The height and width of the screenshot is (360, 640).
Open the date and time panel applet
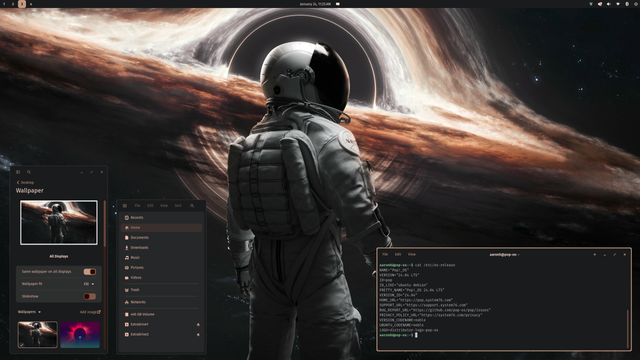[315, 4]
